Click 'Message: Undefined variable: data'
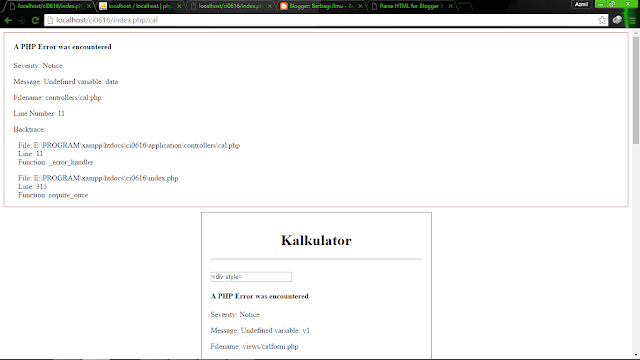This screenshot has width=640, height=360. [66, 82]
